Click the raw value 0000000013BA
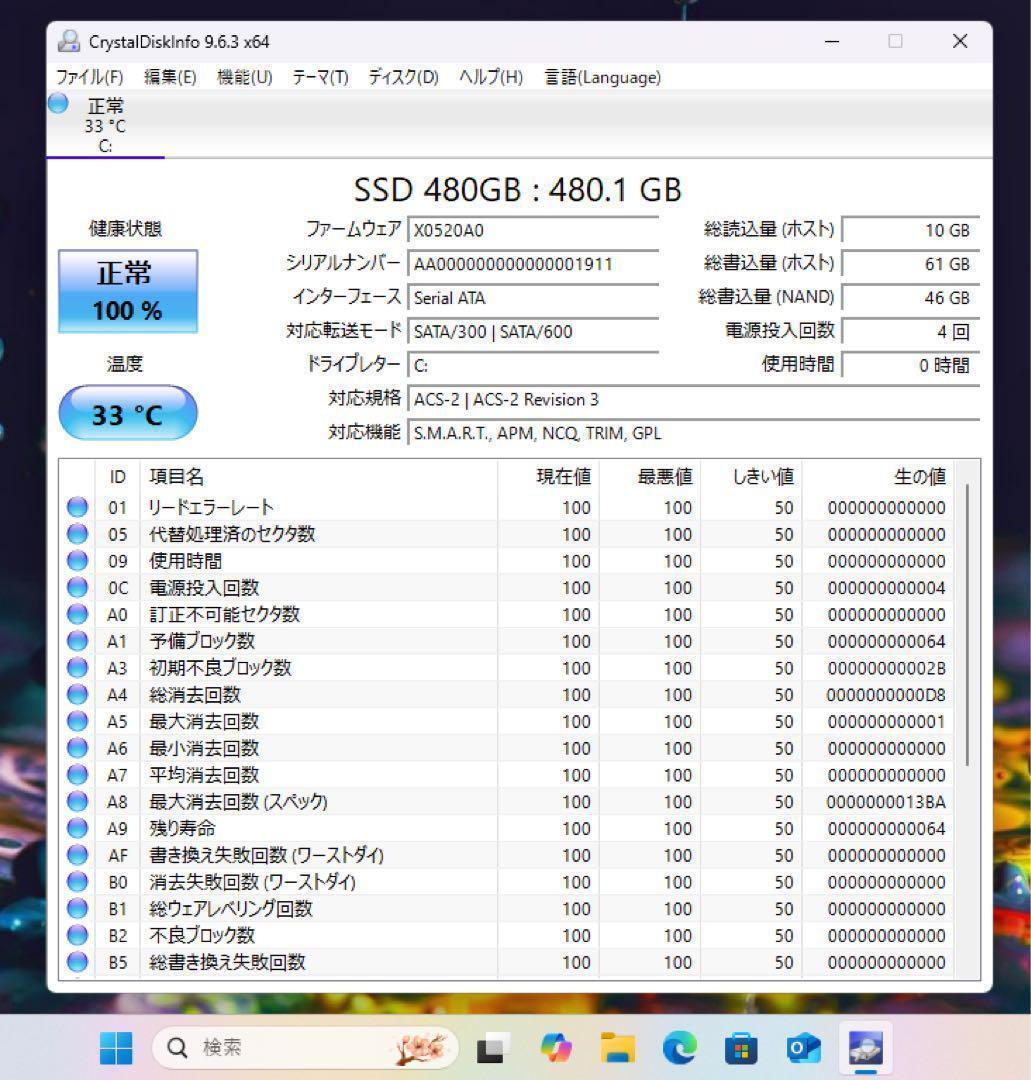Viewport: 1031px width, 1080px height. [x=886, y=802]
